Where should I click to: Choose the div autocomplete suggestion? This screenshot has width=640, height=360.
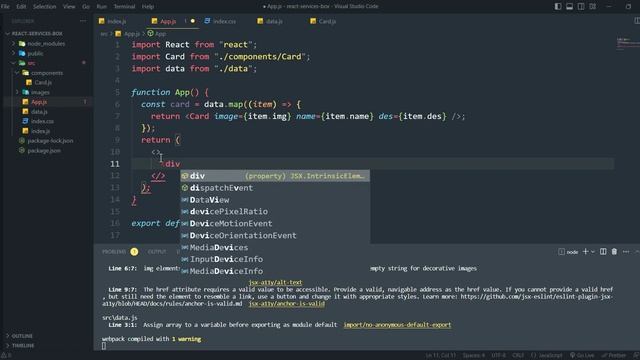coord(275,176)
